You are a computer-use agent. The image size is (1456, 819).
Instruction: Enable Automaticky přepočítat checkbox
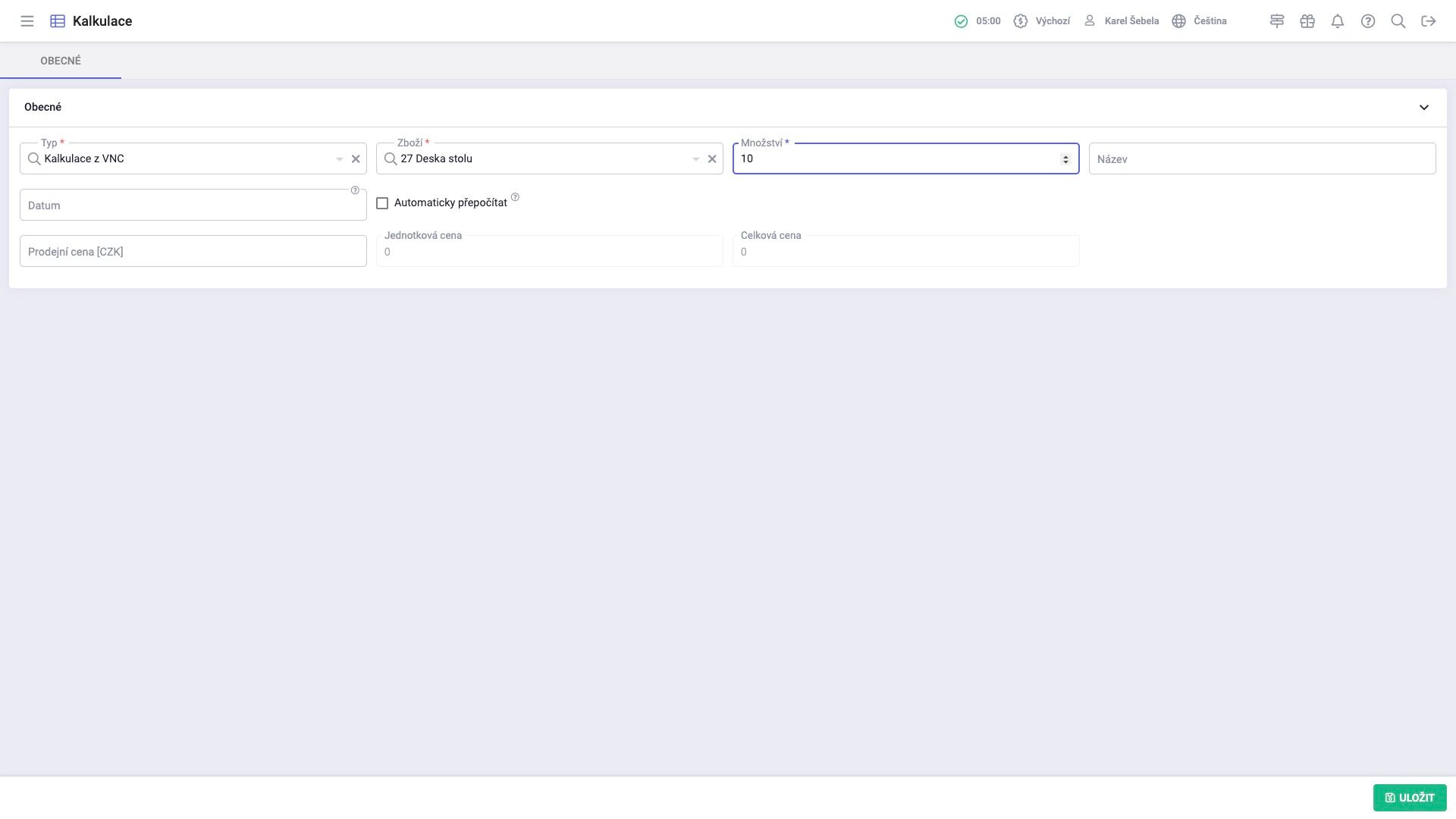(x=382, y=203)
